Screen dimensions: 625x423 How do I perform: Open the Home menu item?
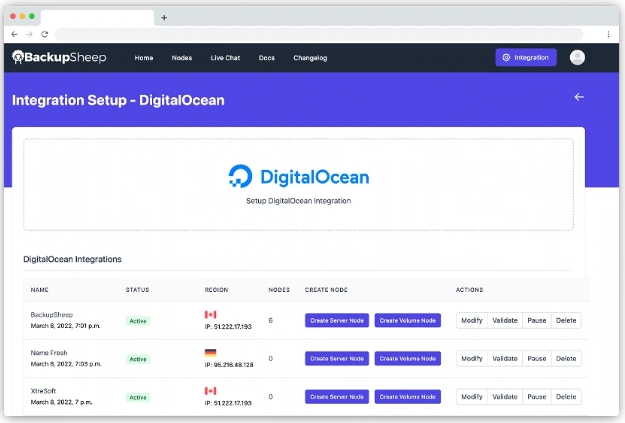(x=144, y=58)
